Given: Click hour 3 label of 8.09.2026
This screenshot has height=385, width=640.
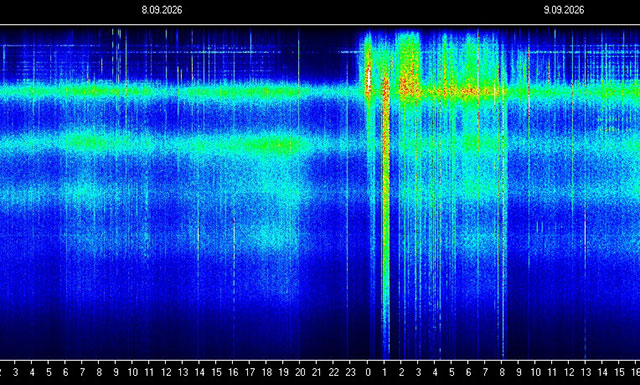Looking at the screenshot, I should point(15,372).
